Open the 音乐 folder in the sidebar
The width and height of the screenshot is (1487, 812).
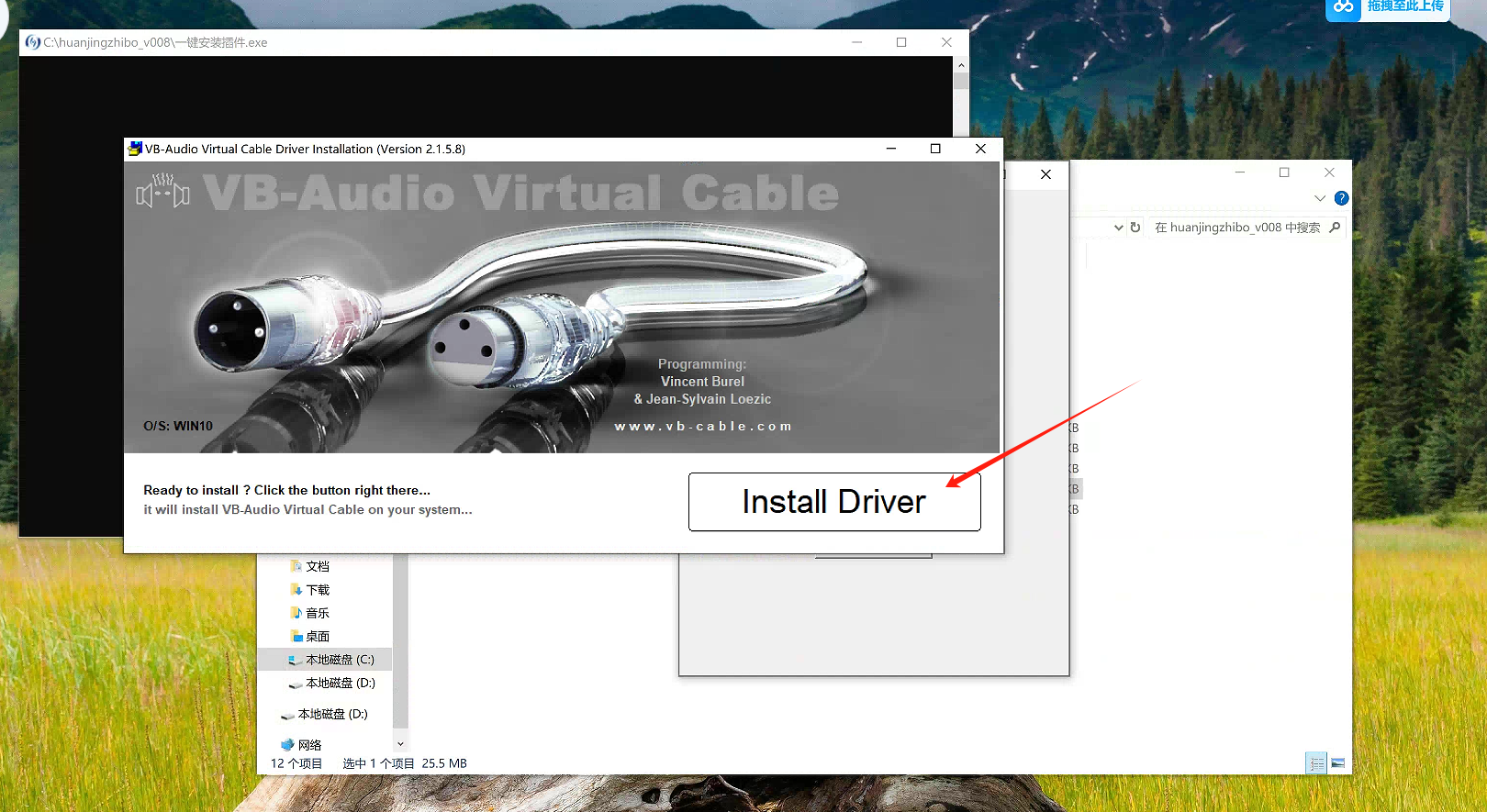[x=317, y=613]
